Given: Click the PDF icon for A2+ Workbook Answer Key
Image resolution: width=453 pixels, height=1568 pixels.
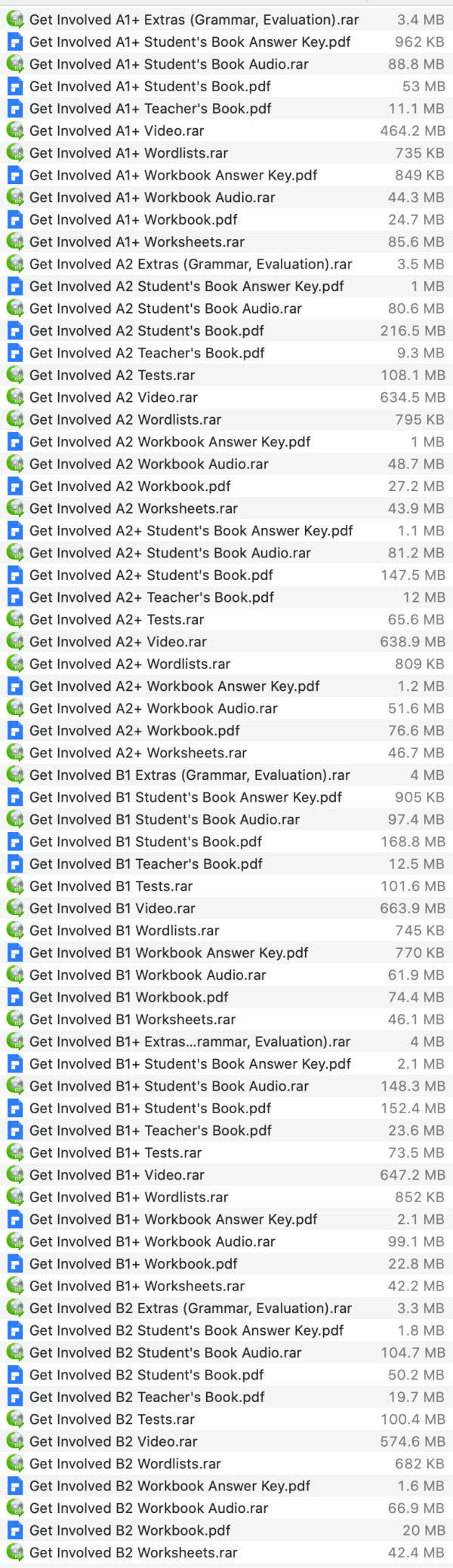Looking at the screenshot, I should (14, 686).
